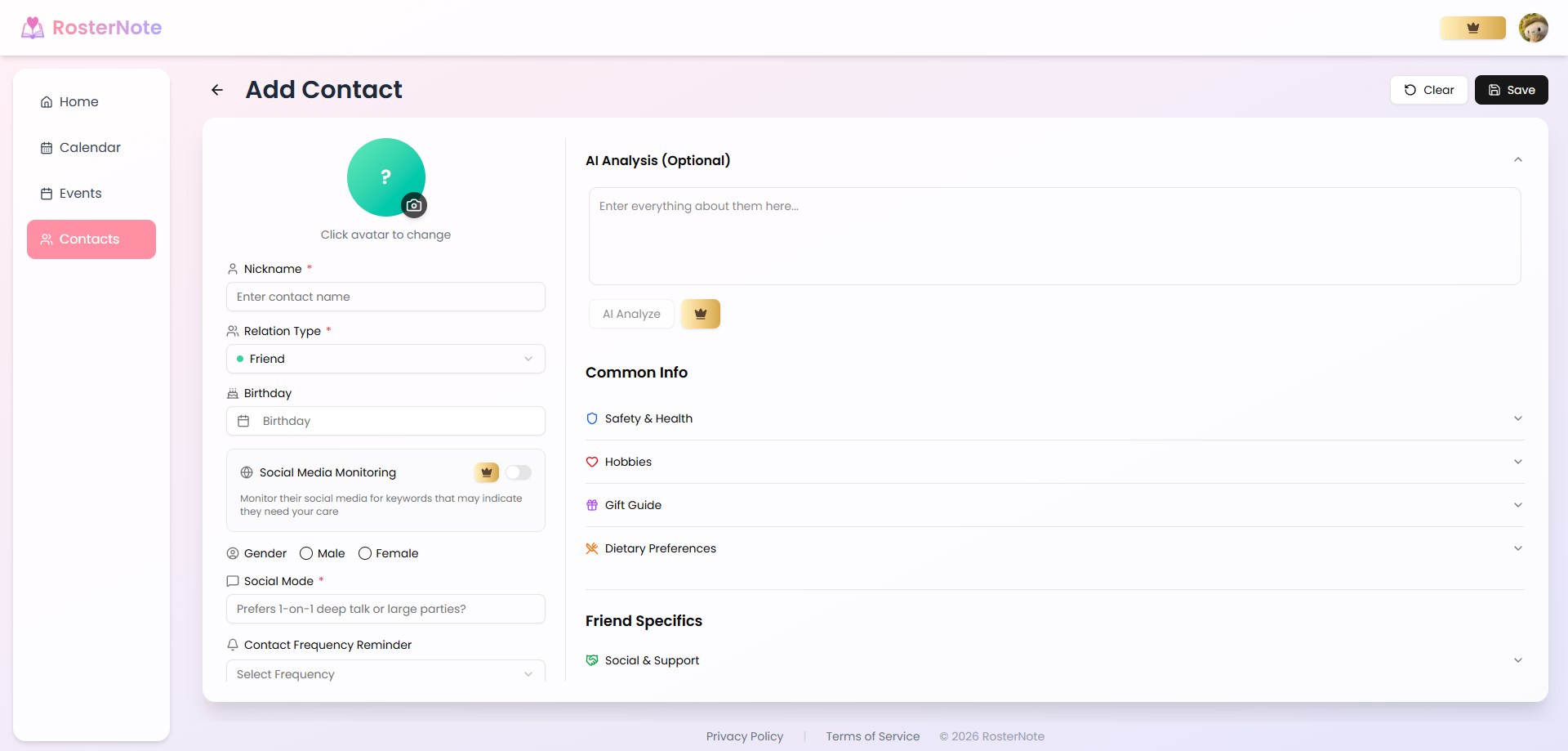Screen dimensions: 1568x751
Task: Enable the Social Media Monitoring toggle
Action: [518, 472]
